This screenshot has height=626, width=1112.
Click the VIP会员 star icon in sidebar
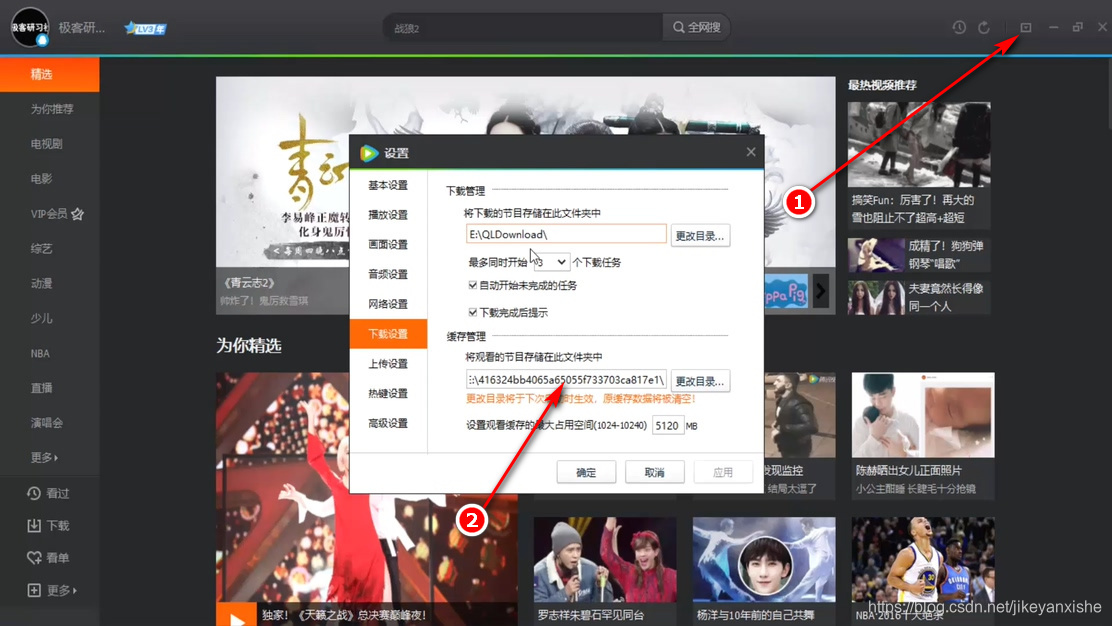point(78,213)
